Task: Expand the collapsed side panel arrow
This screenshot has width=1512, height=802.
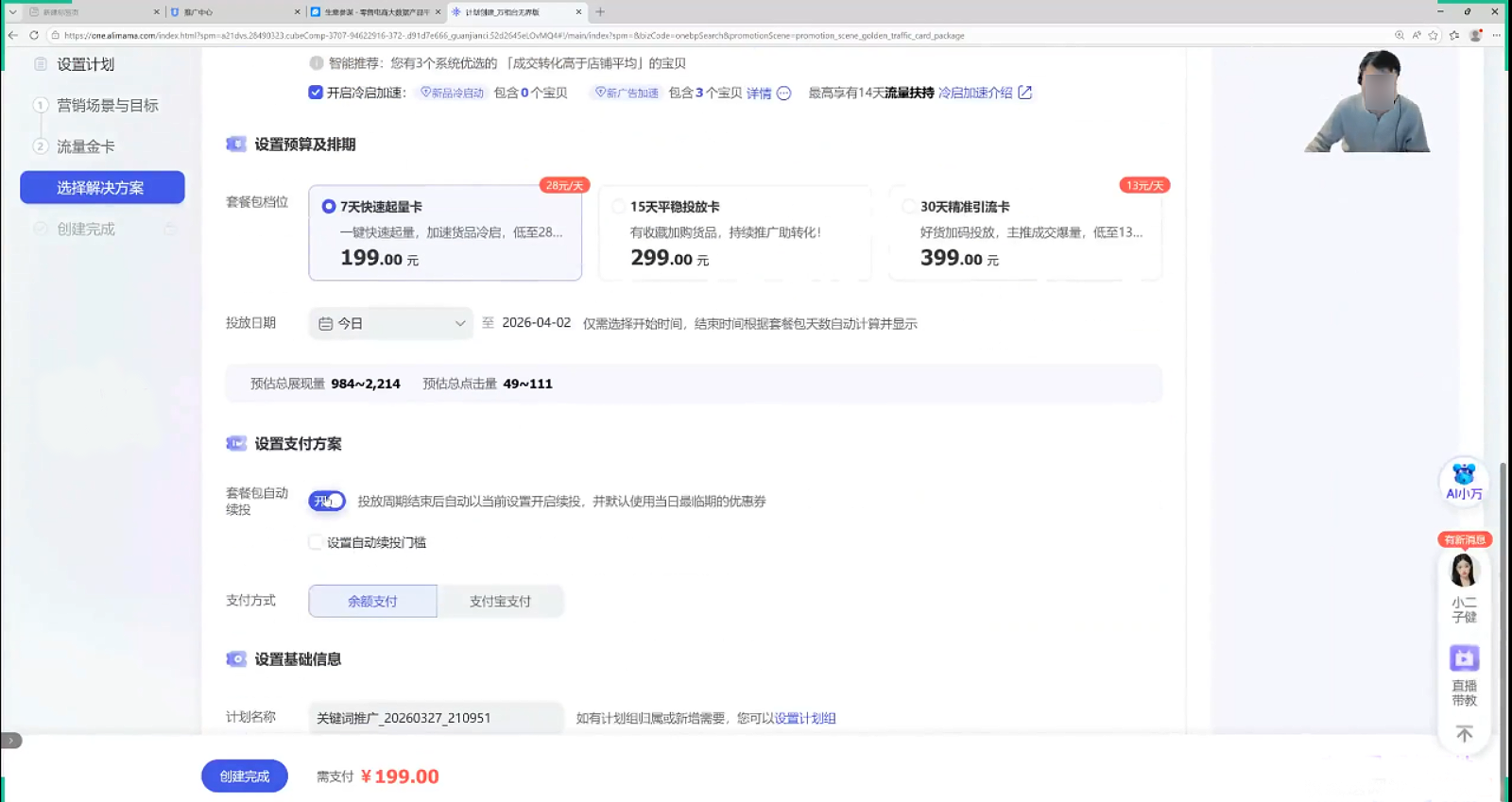Action: (x=11, y=741)
